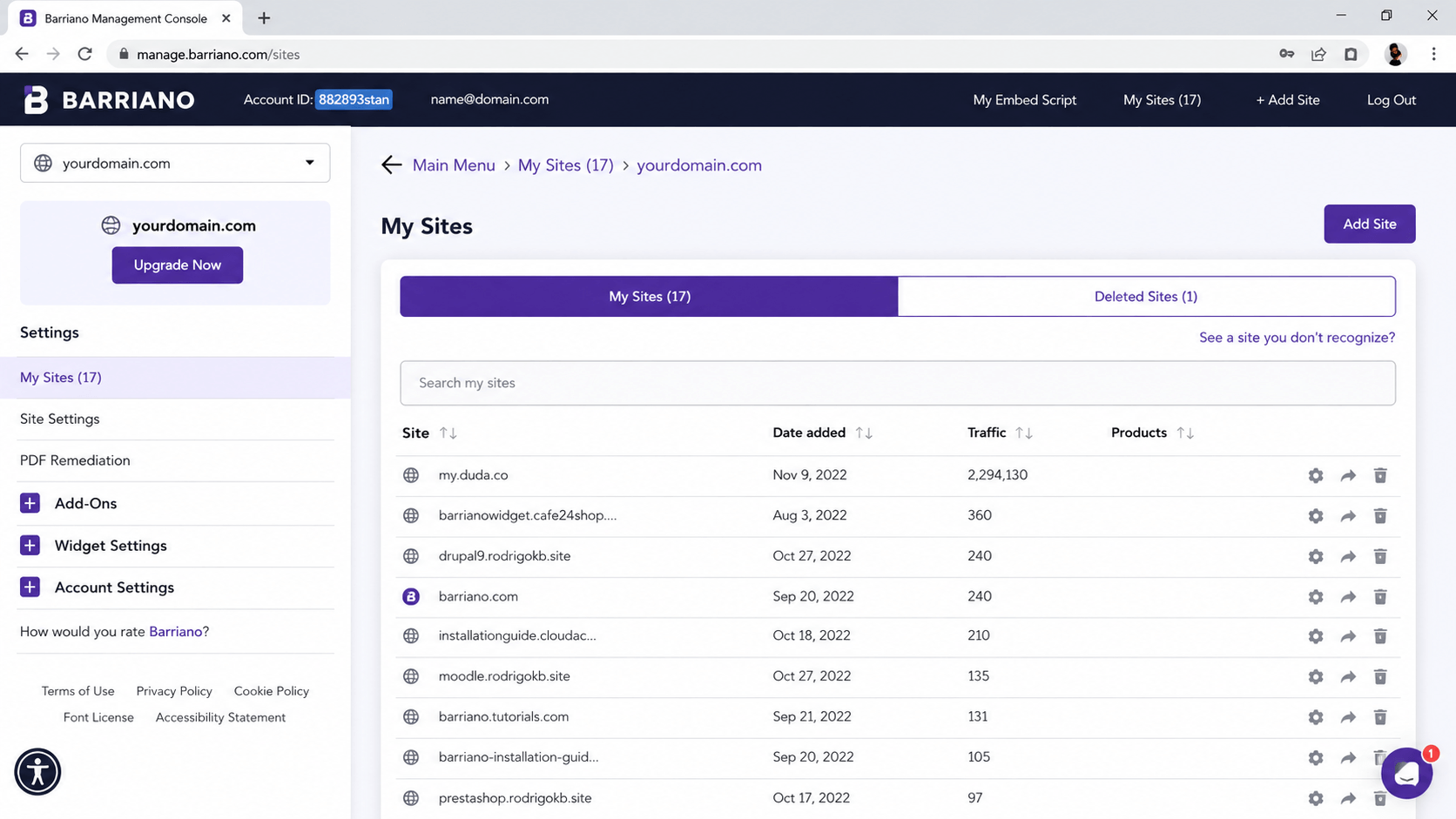This screenshot has width=1456, height=819.
Task: Open Font License link
Action: tap(98, 718)
